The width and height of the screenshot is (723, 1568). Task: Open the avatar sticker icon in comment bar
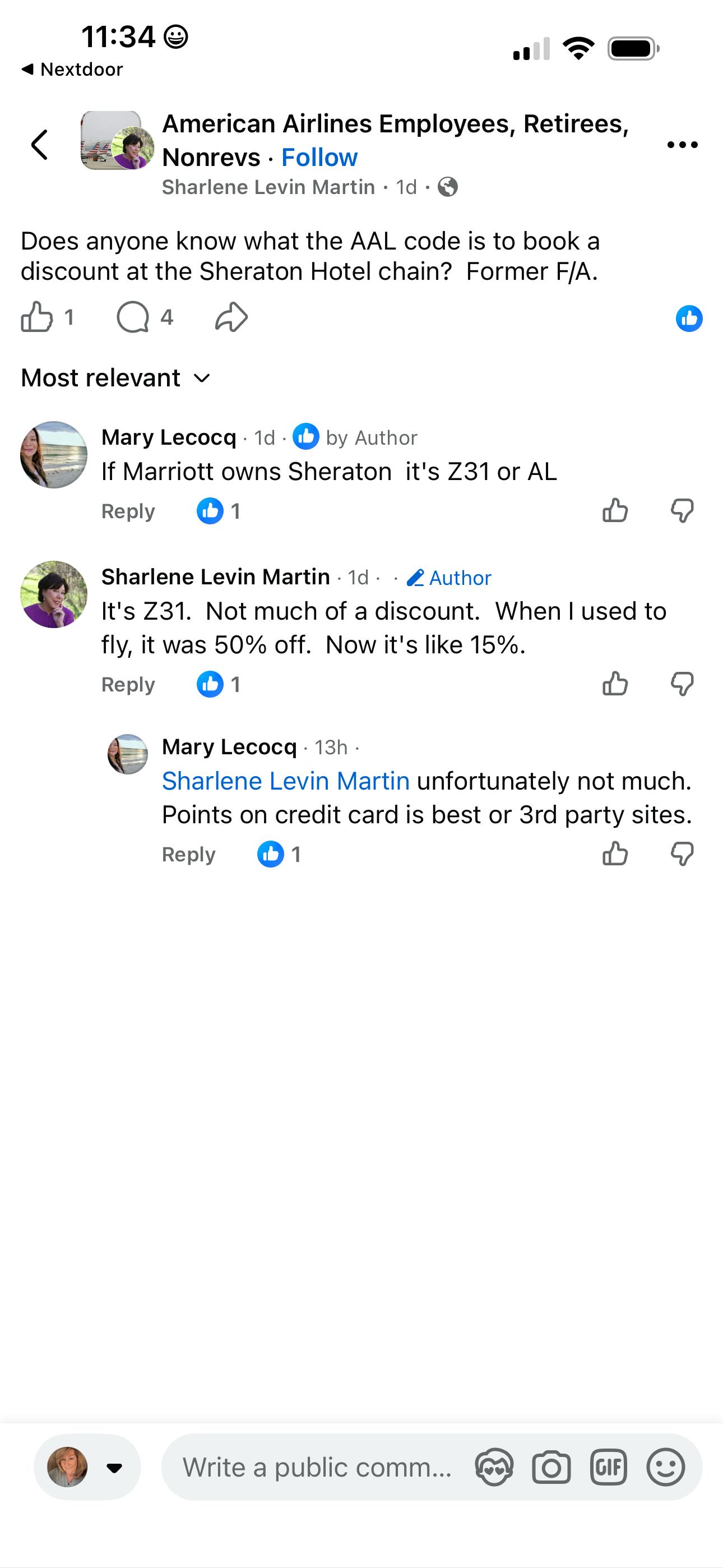pyautogui.click(x=494, y=1468)
